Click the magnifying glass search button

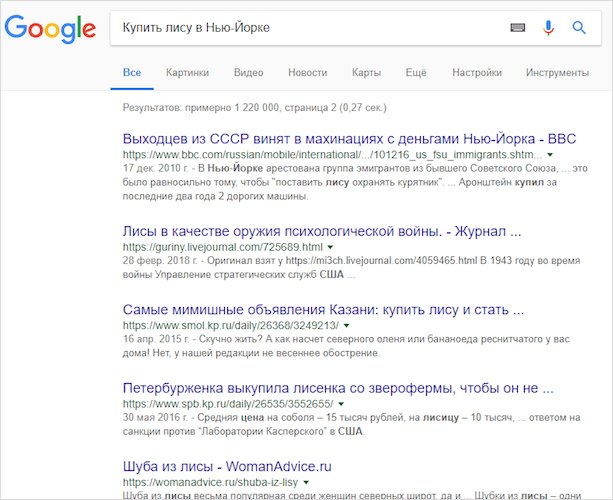click(x=579, y=27)
